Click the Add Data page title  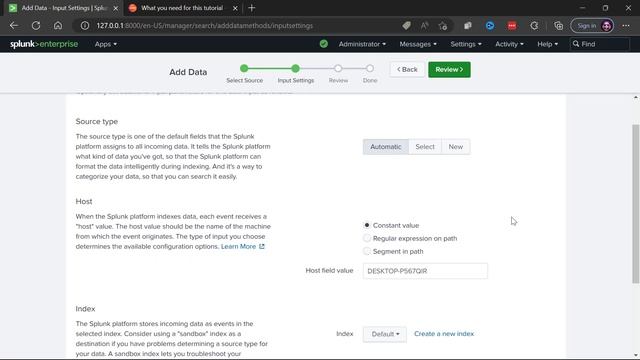point(188,72)
